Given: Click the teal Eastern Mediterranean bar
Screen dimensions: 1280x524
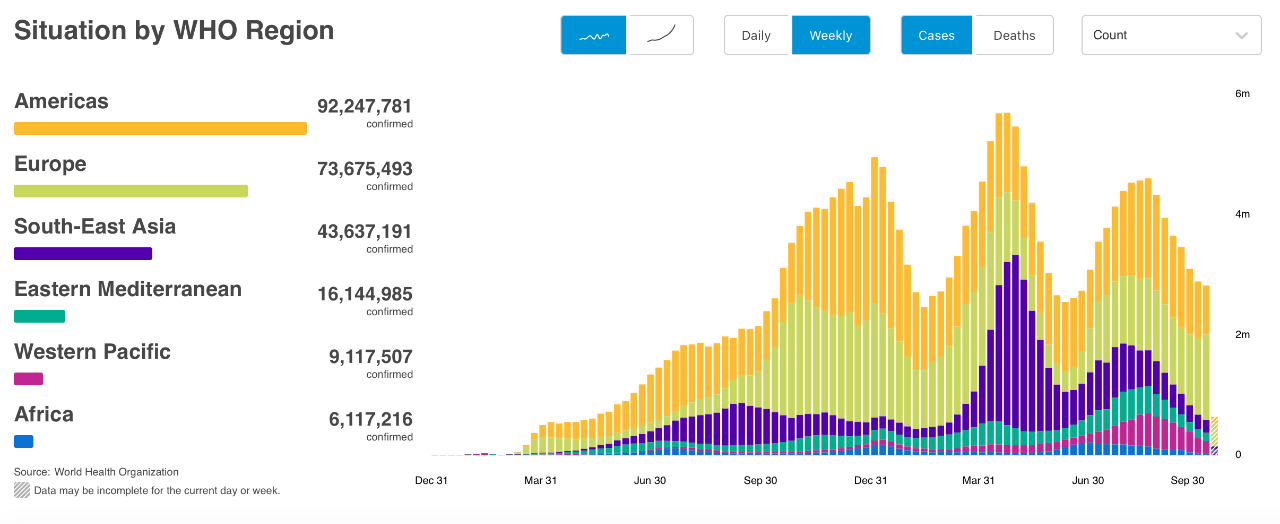Looking at the screenshot, I should pos(39,316).
